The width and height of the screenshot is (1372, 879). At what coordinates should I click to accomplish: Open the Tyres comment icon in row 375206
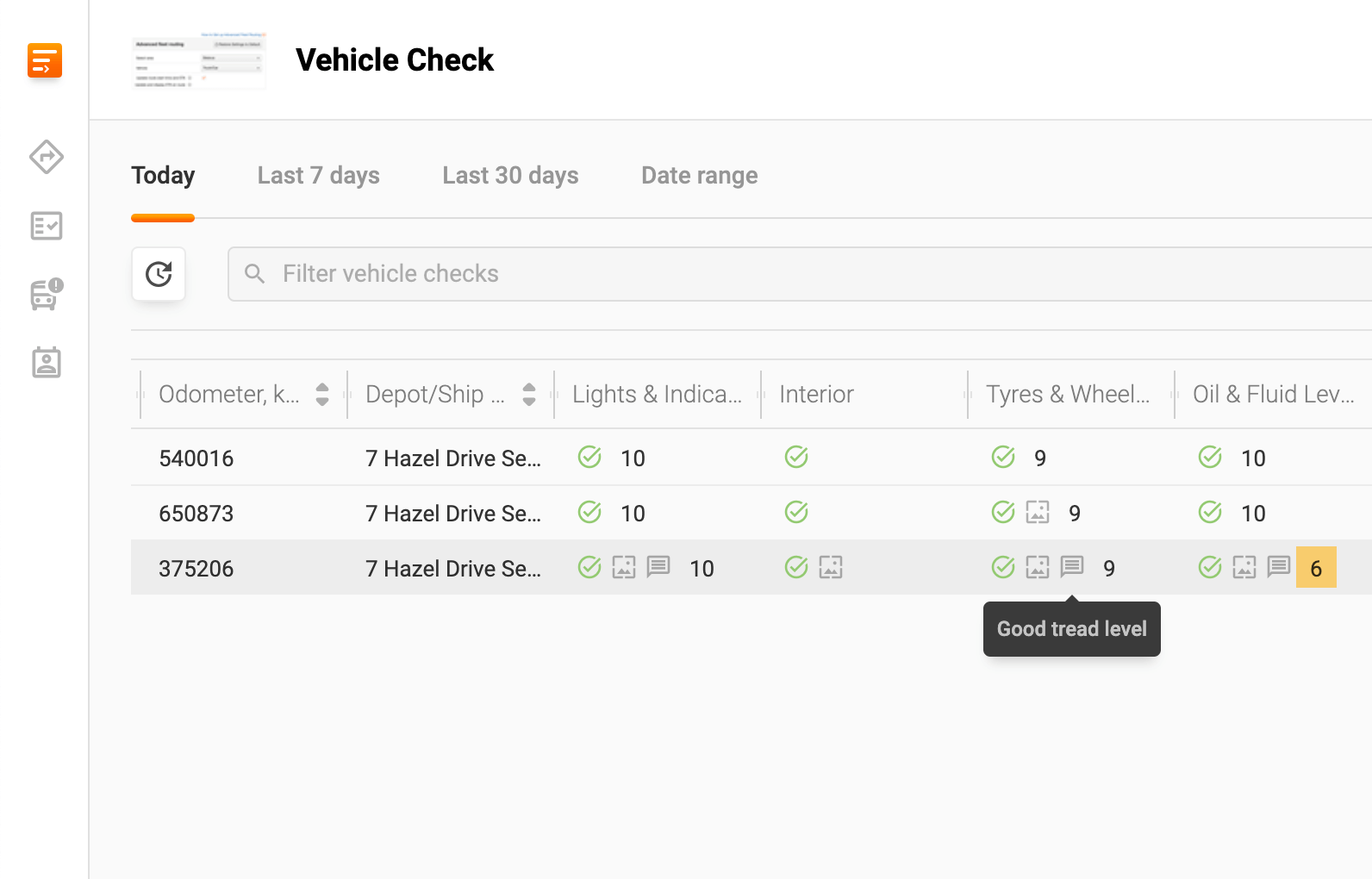tap(1072, 567)
